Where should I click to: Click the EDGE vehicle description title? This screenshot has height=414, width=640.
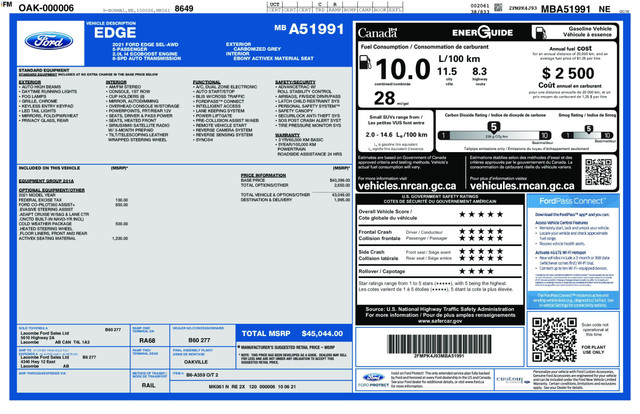[x=115, y=33]
